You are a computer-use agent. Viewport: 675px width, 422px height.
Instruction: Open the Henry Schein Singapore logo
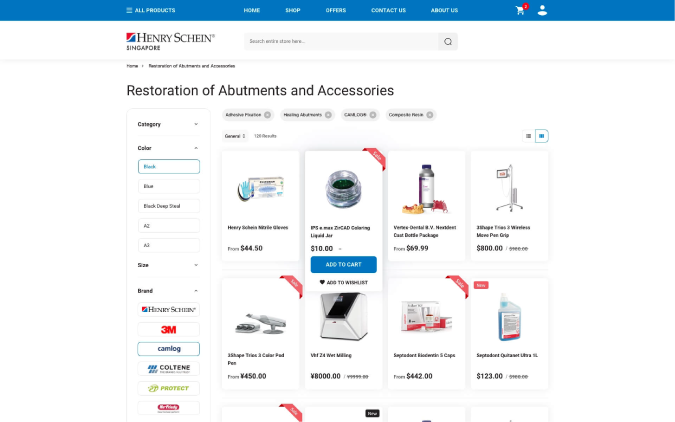pyautogui.click(x=170, y=41)
